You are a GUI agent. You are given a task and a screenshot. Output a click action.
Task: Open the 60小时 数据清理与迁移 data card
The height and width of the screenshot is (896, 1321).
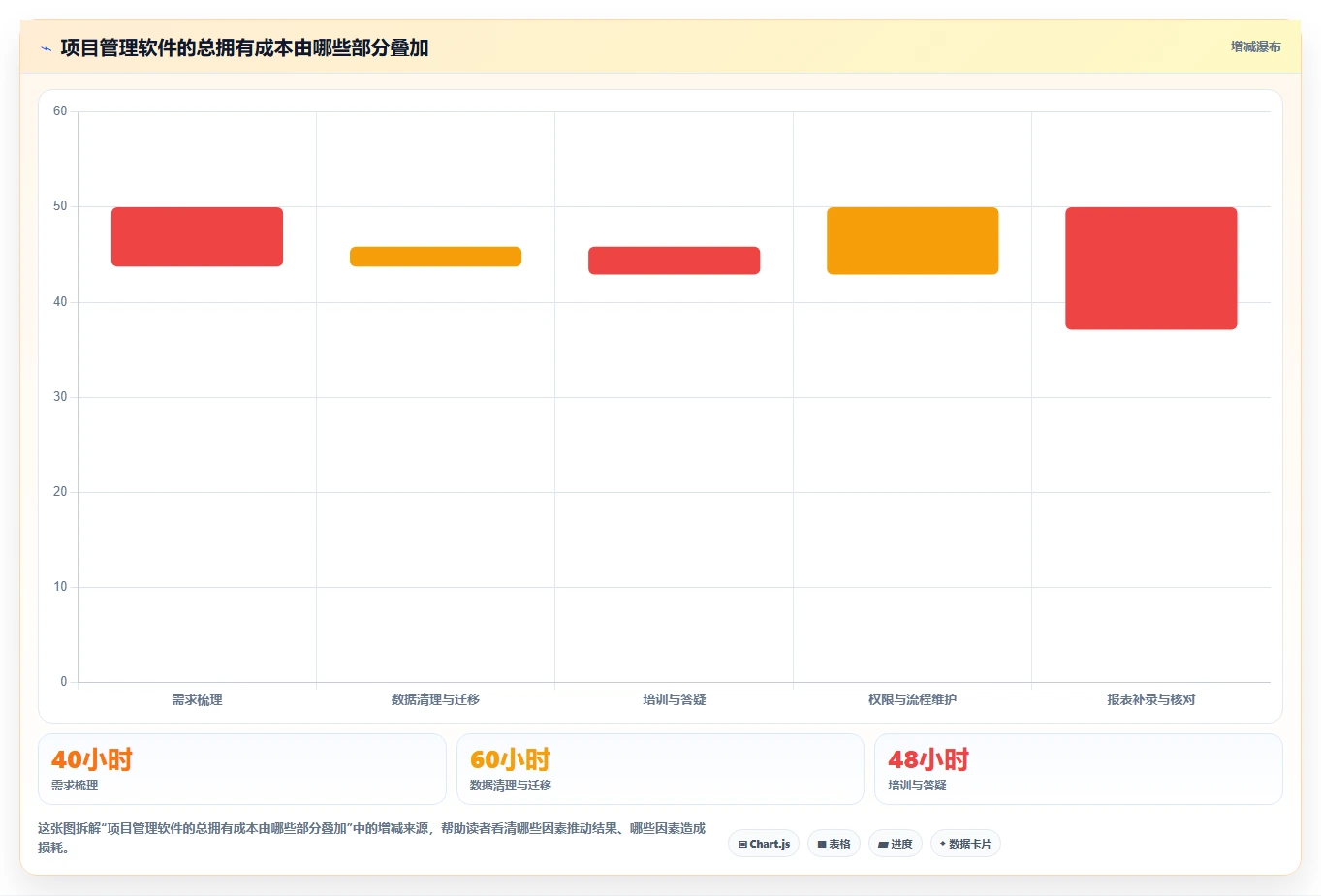(x=660, y=769)
